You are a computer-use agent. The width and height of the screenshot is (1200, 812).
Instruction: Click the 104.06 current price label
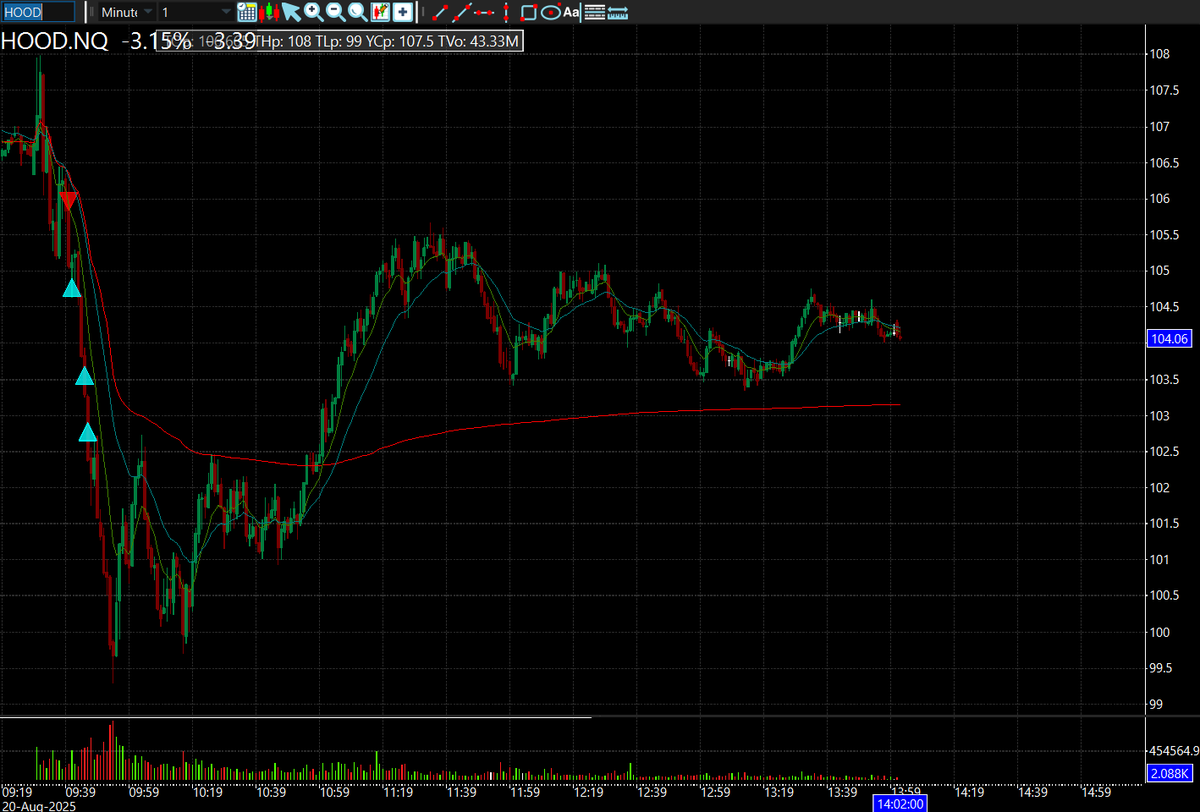click(1170, 340)
